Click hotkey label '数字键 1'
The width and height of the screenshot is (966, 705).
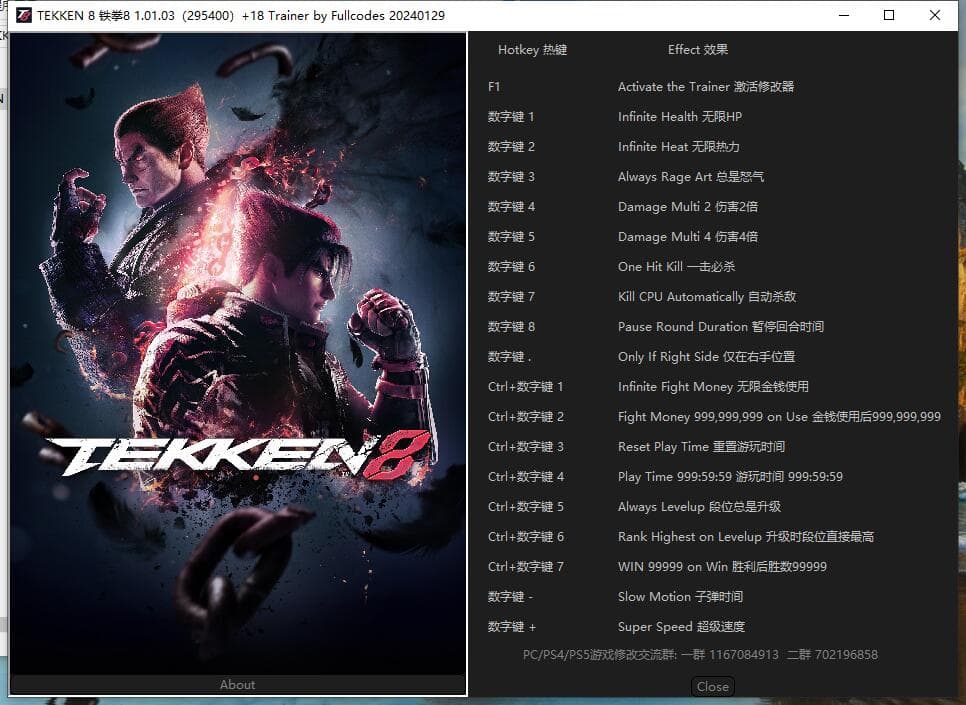coord(511,116)
